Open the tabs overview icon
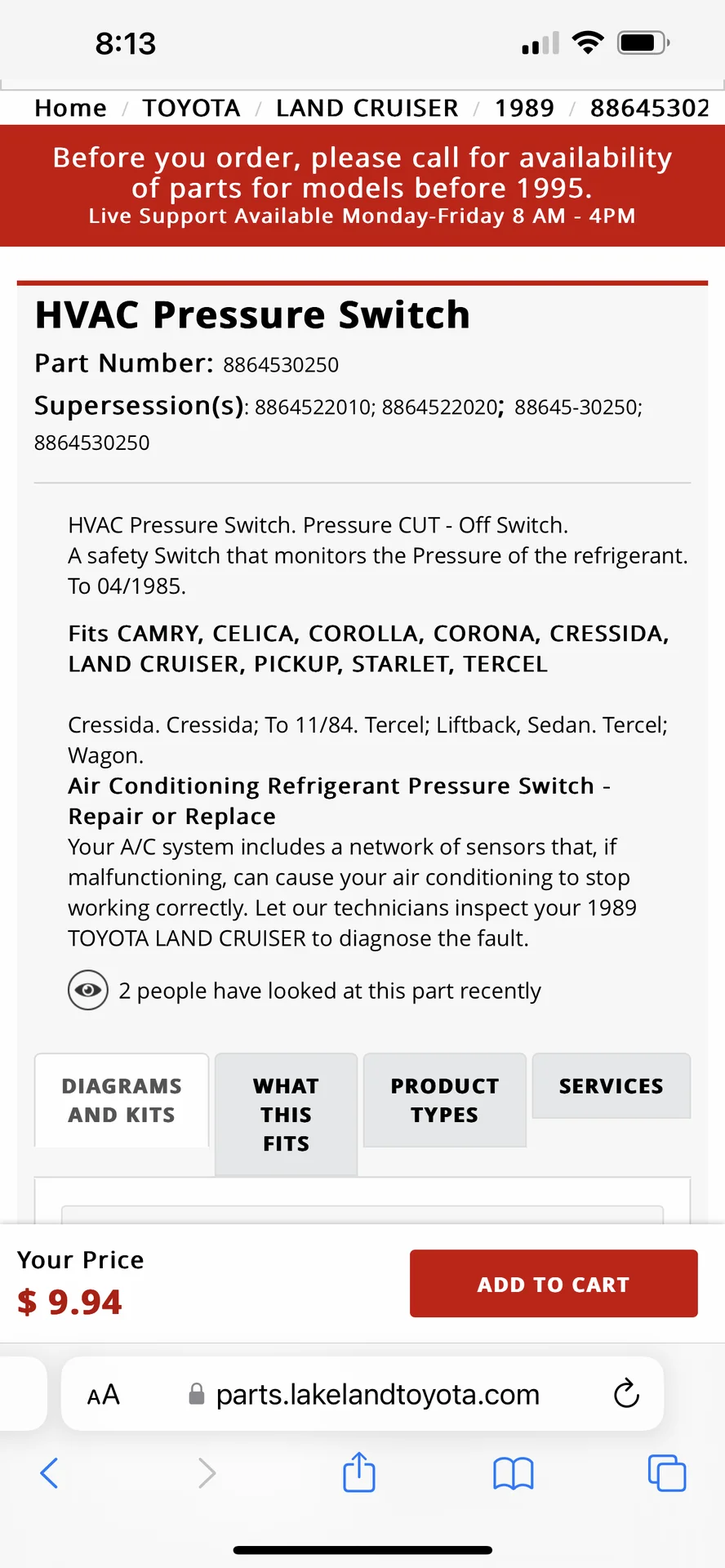 667,1473
